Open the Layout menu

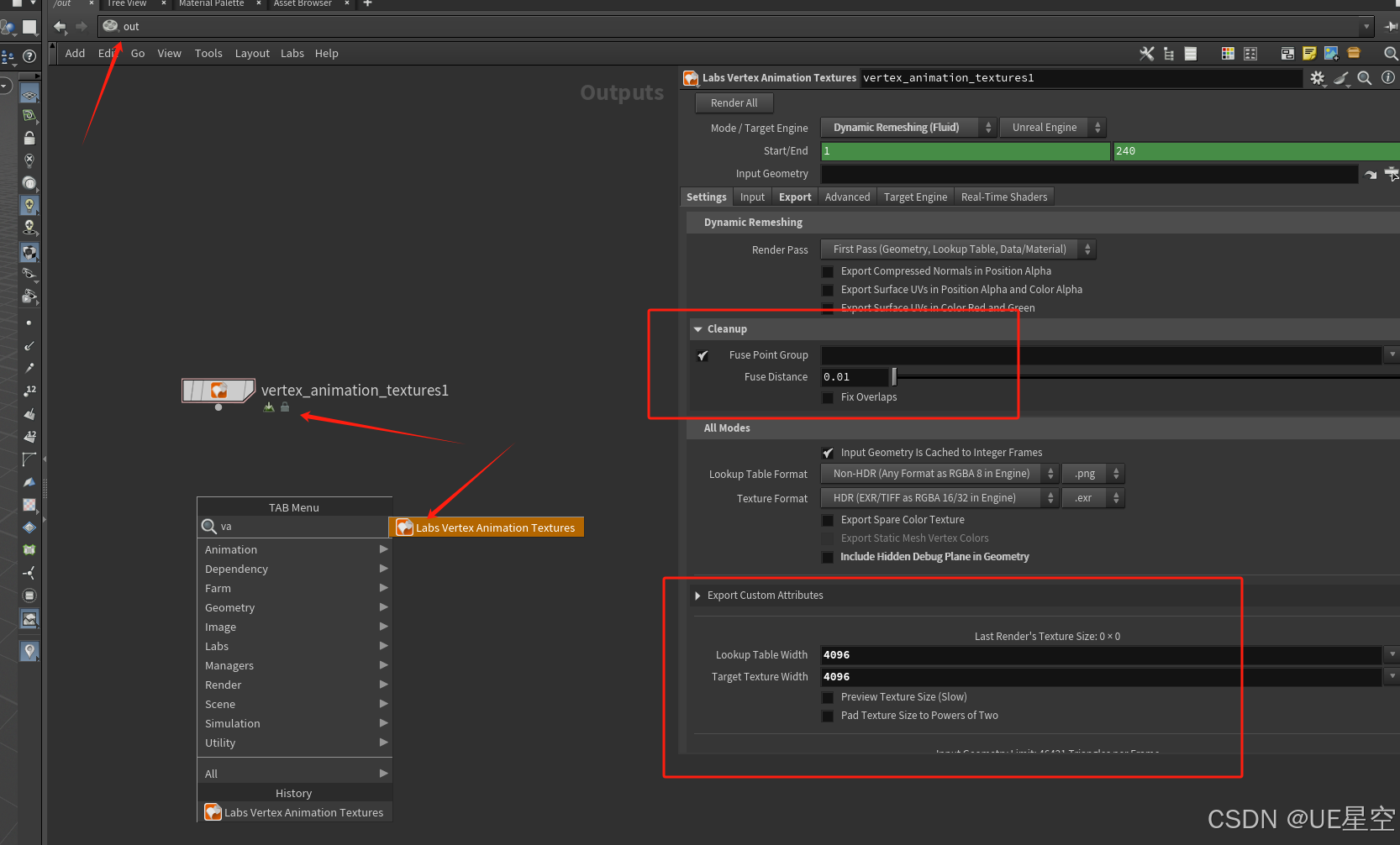click(252, 54)
